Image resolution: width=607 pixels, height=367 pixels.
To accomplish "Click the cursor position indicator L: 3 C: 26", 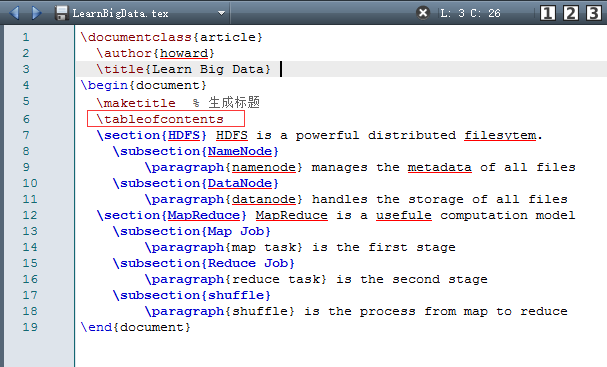I will click(x=470, y=13).
